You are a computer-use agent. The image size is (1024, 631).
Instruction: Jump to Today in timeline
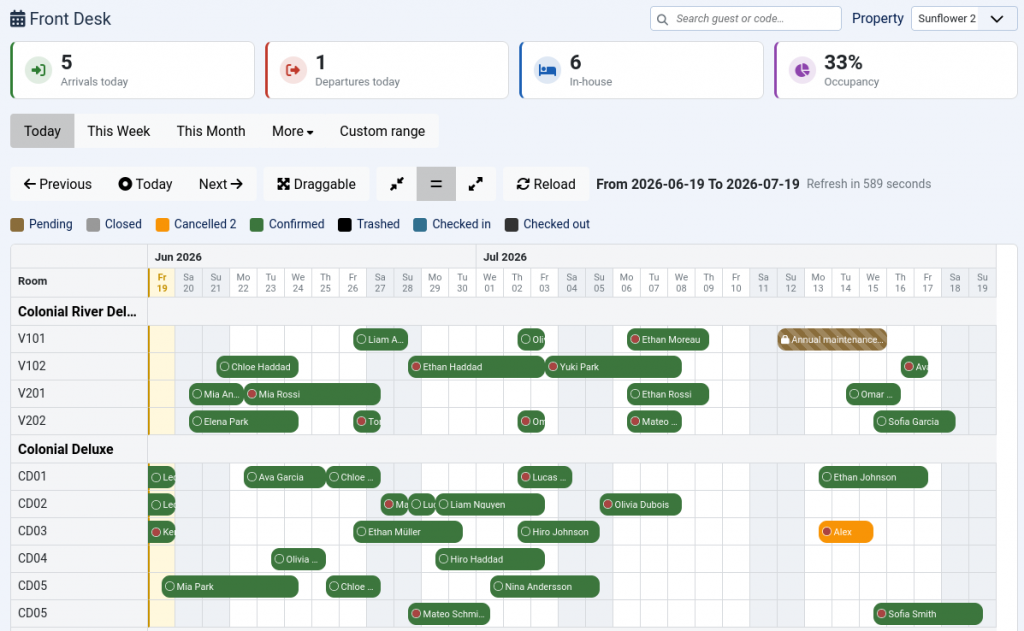(145, 184)
